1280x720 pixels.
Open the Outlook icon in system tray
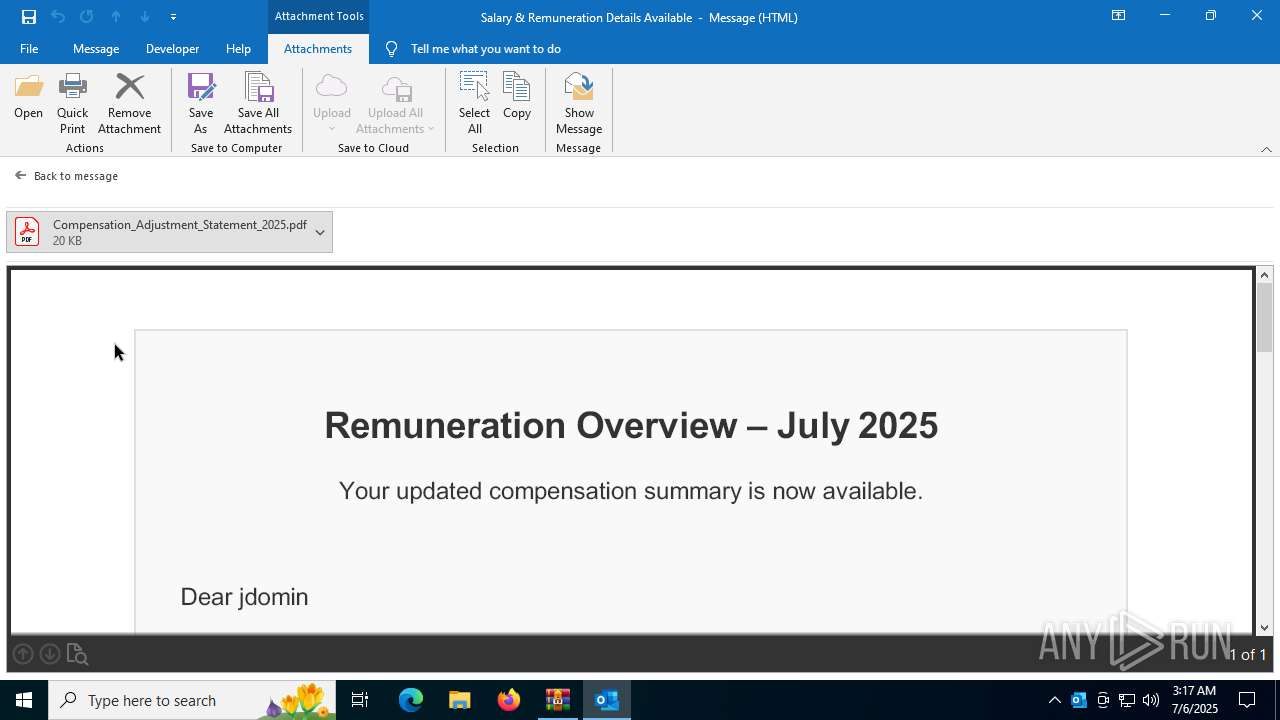click(x=1079, y=700)
